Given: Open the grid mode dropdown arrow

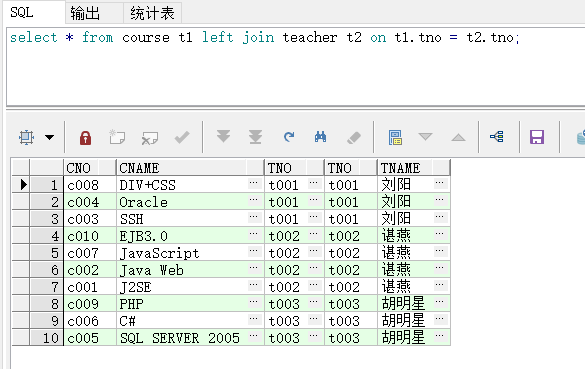Looking at the screenshot, I should pyautogui.click(x=50, y=137).
